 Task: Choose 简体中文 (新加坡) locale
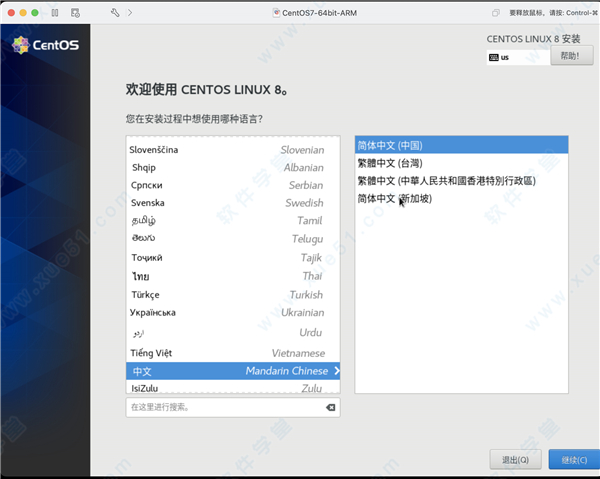coord(461,199)
